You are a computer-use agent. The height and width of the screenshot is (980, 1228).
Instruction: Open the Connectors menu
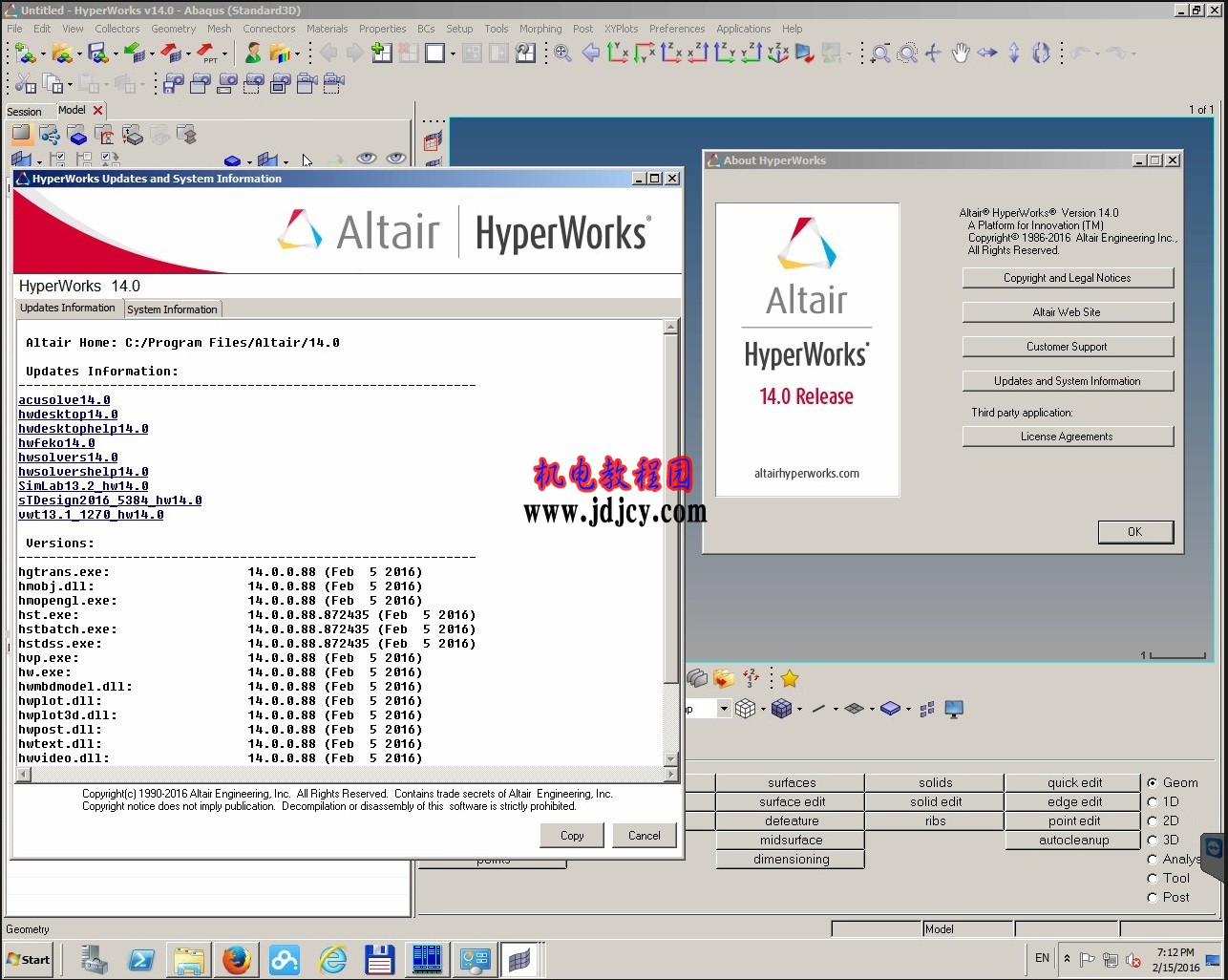point(269,29)
